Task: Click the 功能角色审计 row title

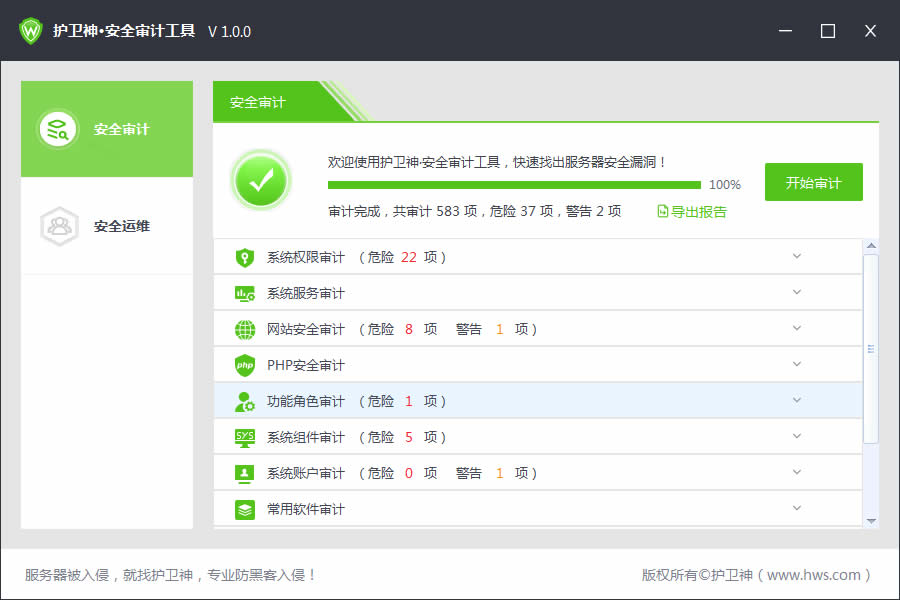Action: click(306, 401)
